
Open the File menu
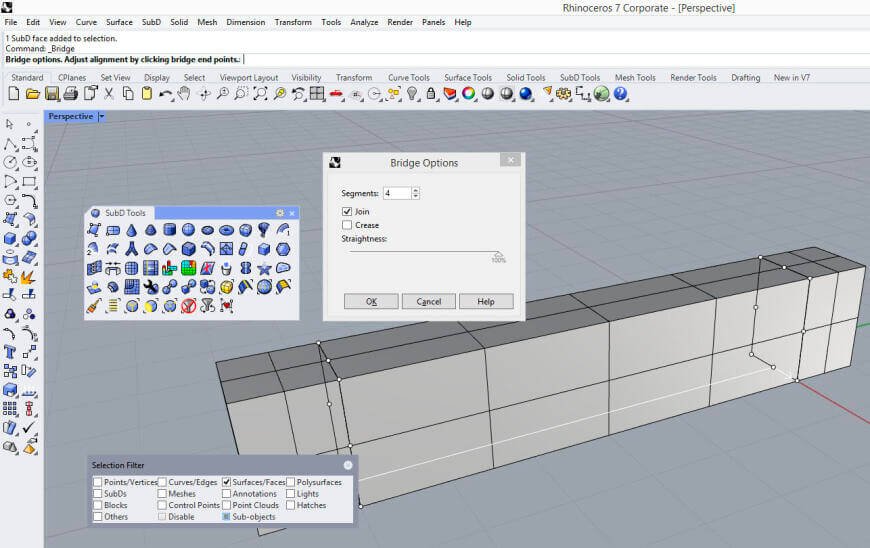pos(11,22)
